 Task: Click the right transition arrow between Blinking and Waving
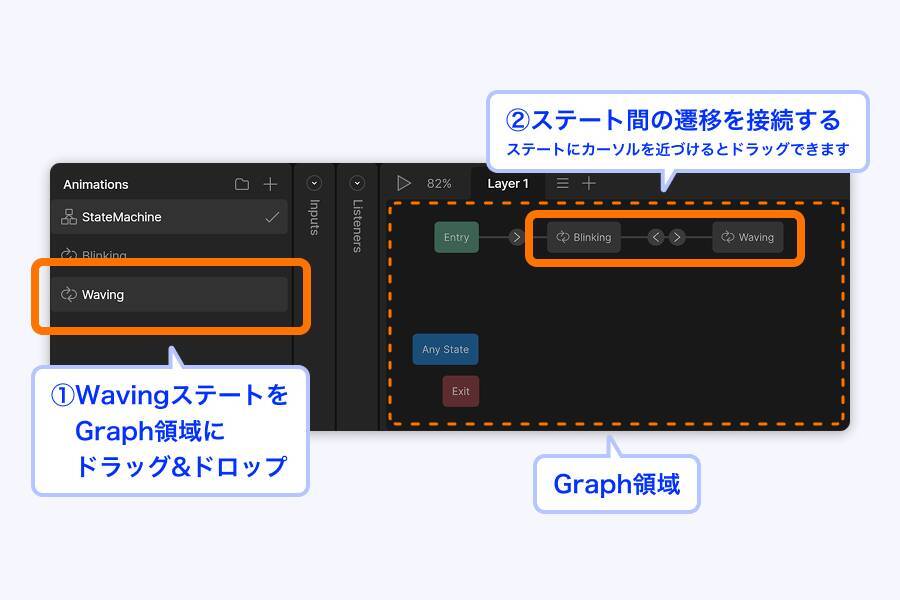(x=677, y=237)
